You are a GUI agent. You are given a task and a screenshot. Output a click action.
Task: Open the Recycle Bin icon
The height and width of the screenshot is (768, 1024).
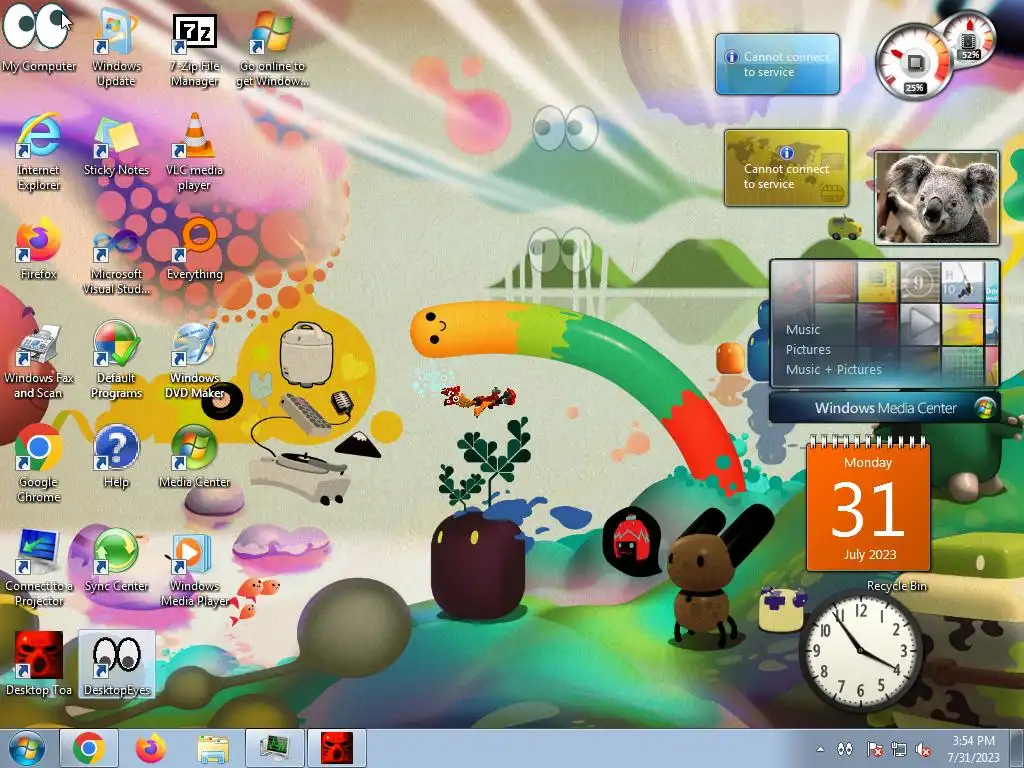click(896, 586)
